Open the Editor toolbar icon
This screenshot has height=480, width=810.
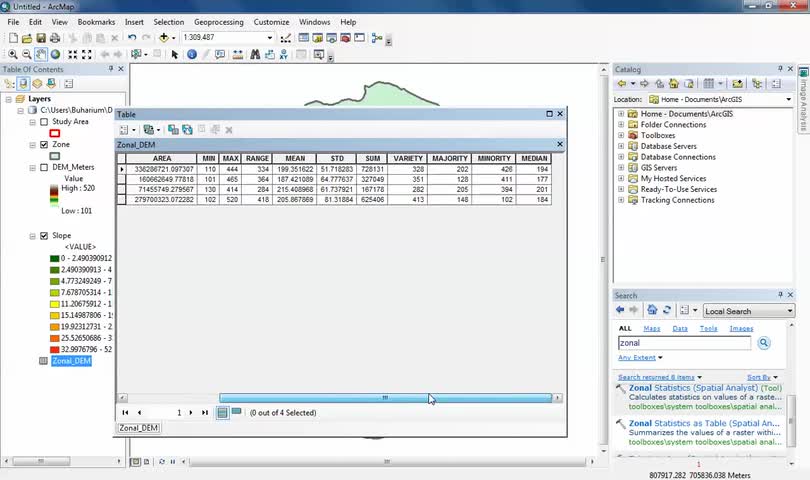pyautogui.click(x=286, y=38)
